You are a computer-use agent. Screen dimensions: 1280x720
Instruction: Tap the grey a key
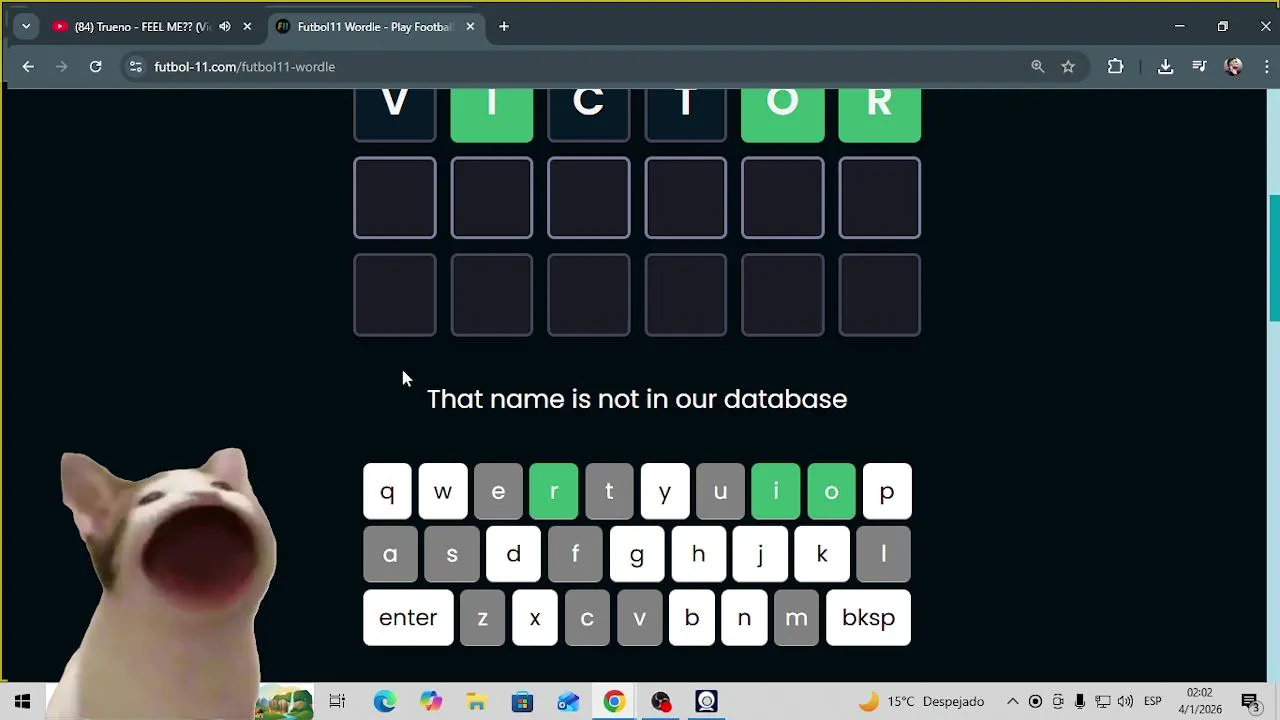(x=390, y=555)
